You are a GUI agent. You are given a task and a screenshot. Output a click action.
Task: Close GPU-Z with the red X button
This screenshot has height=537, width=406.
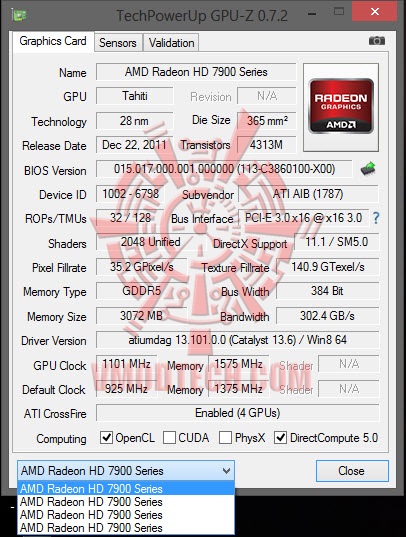[375, 12]
